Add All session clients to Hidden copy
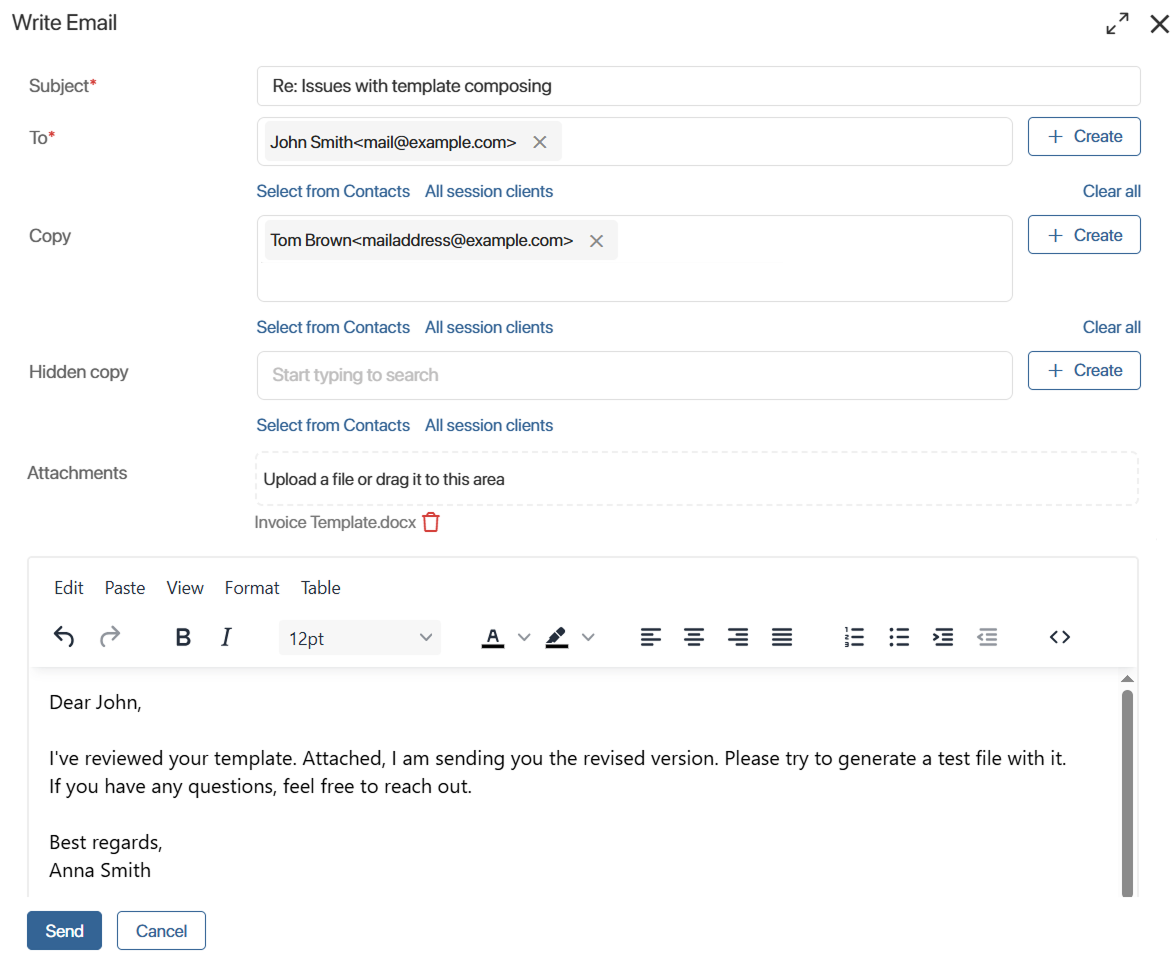The height and width of the screenshot is (953, 1172). click(x=489, y=425)
